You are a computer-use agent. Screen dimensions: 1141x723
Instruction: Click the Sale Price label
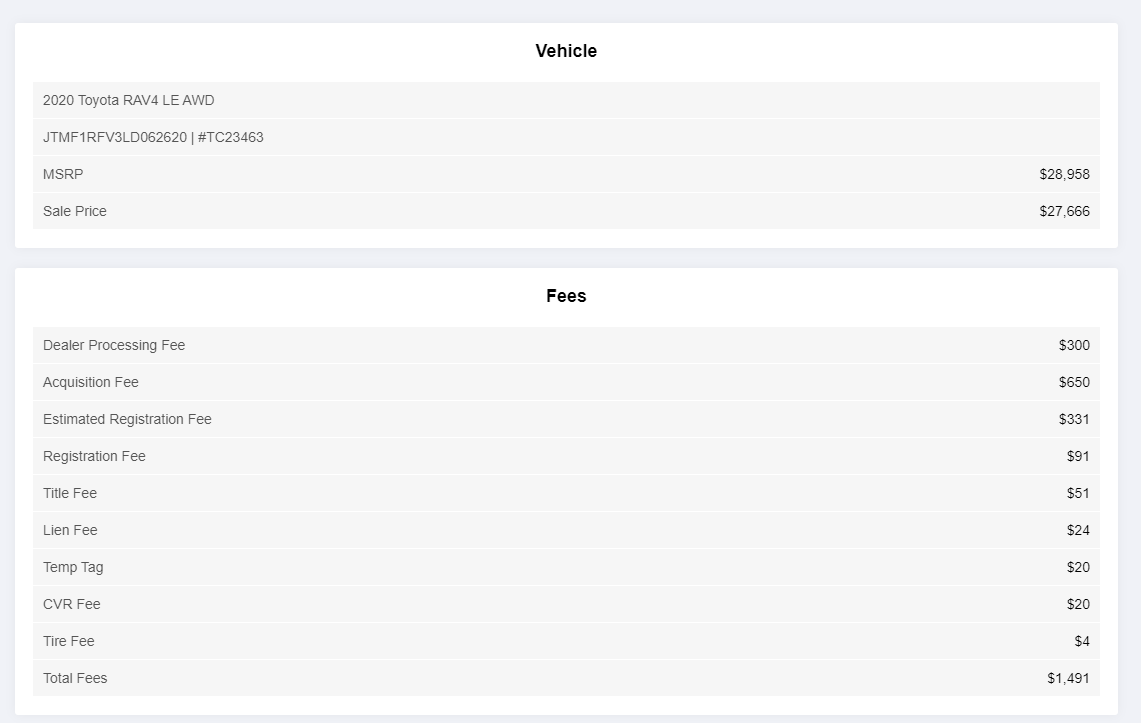pos(75,212)
